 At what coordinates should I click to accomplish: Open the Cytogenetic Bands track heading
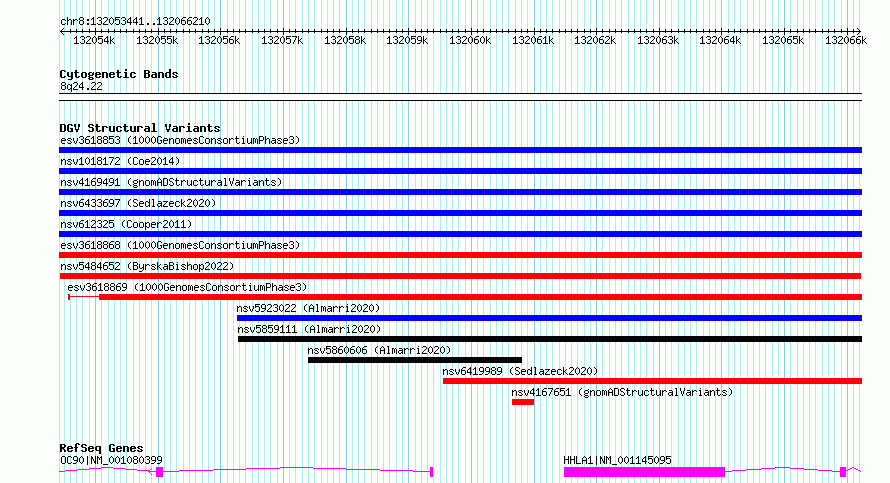(119, 74)
